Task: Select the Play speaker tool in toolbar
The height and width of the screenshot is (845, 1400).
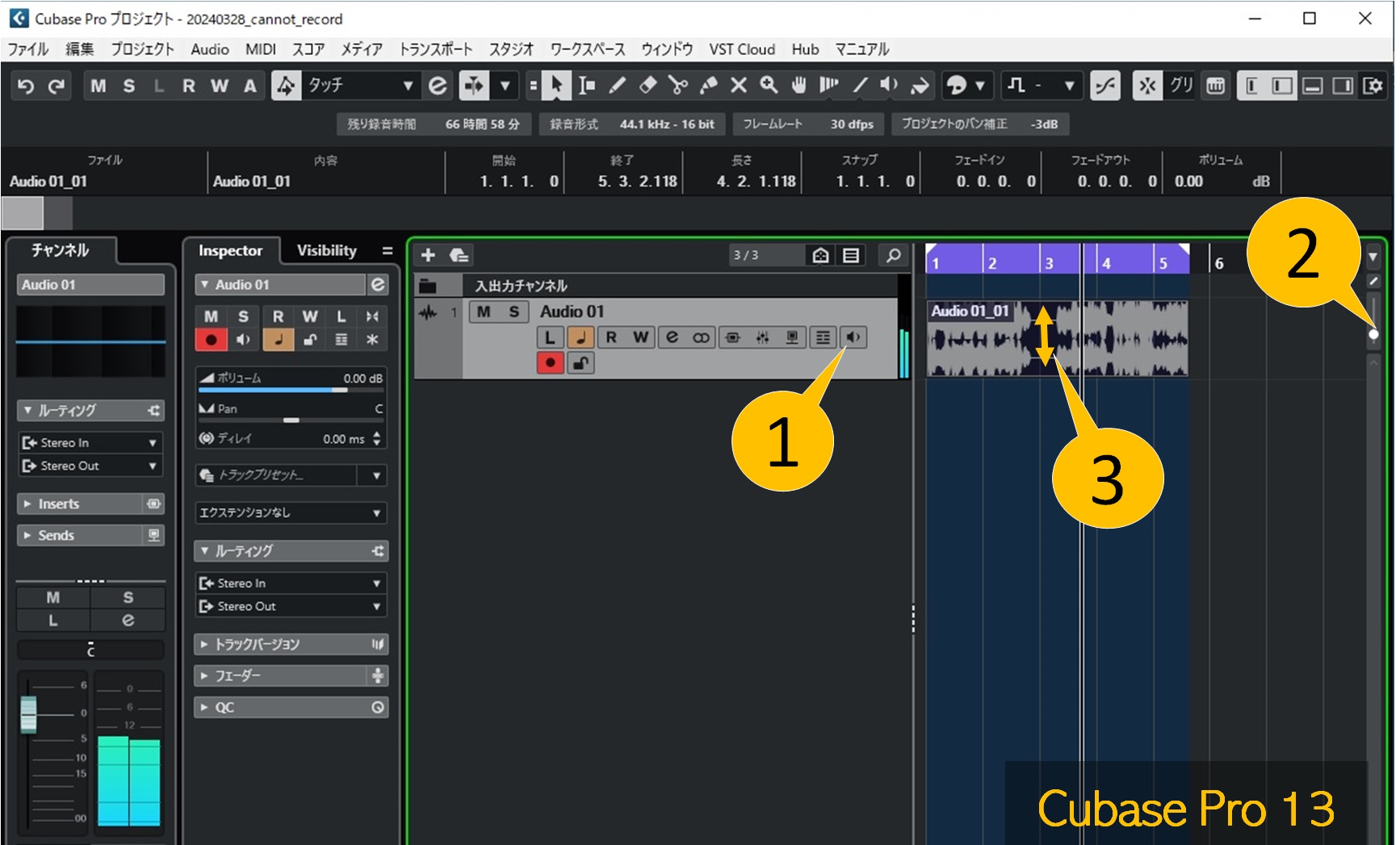Action: pos(889,86)
